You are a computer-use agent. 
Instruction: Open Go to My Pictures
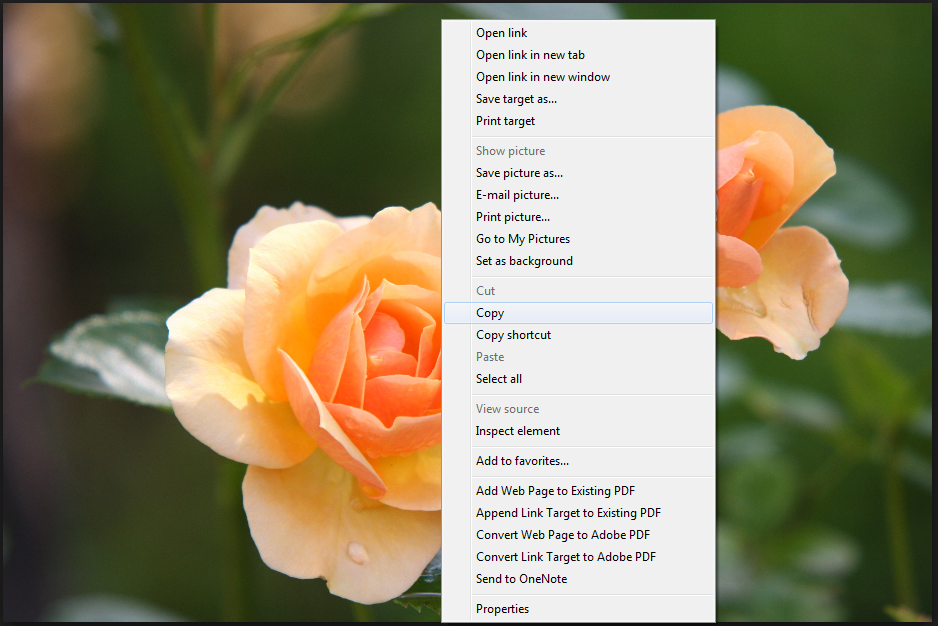coord(578,239)
